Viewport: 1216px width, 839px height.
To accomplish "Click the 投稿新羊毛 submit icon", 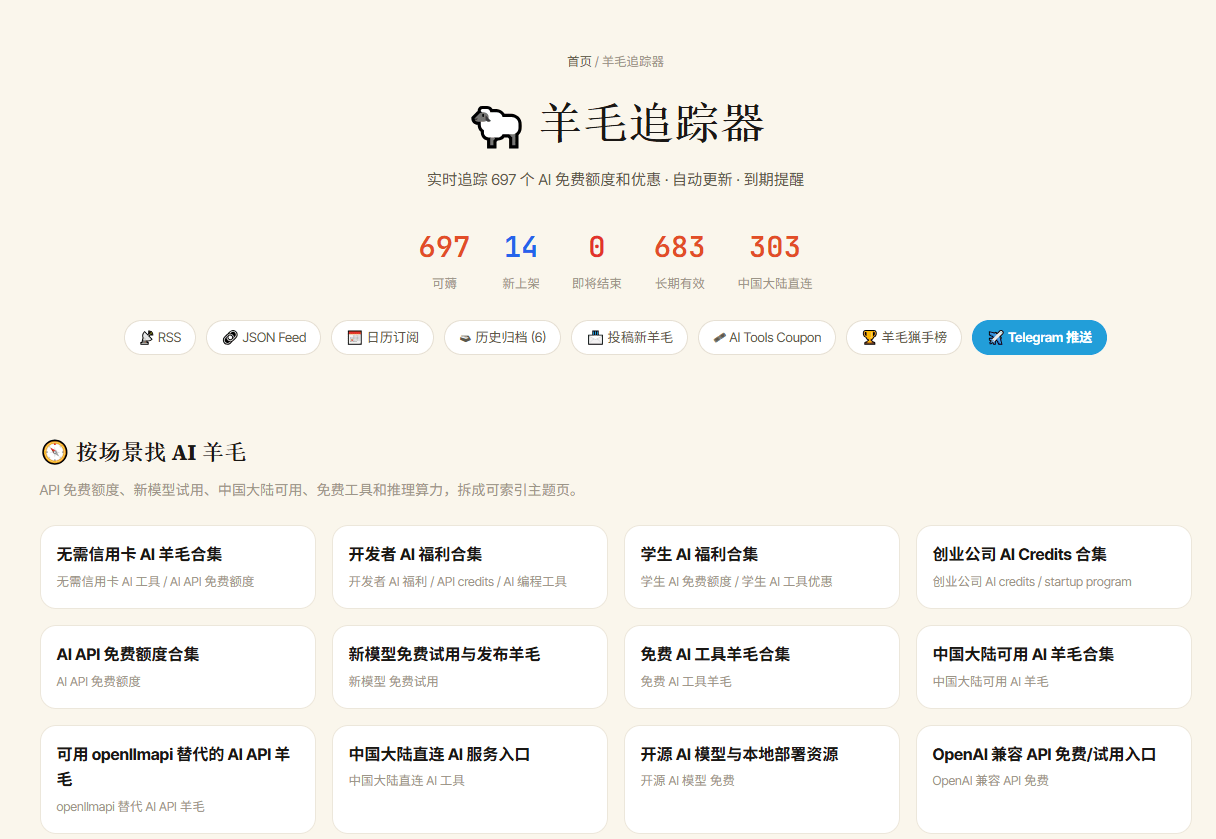I will pyautogui.click(x=595, y=338).
